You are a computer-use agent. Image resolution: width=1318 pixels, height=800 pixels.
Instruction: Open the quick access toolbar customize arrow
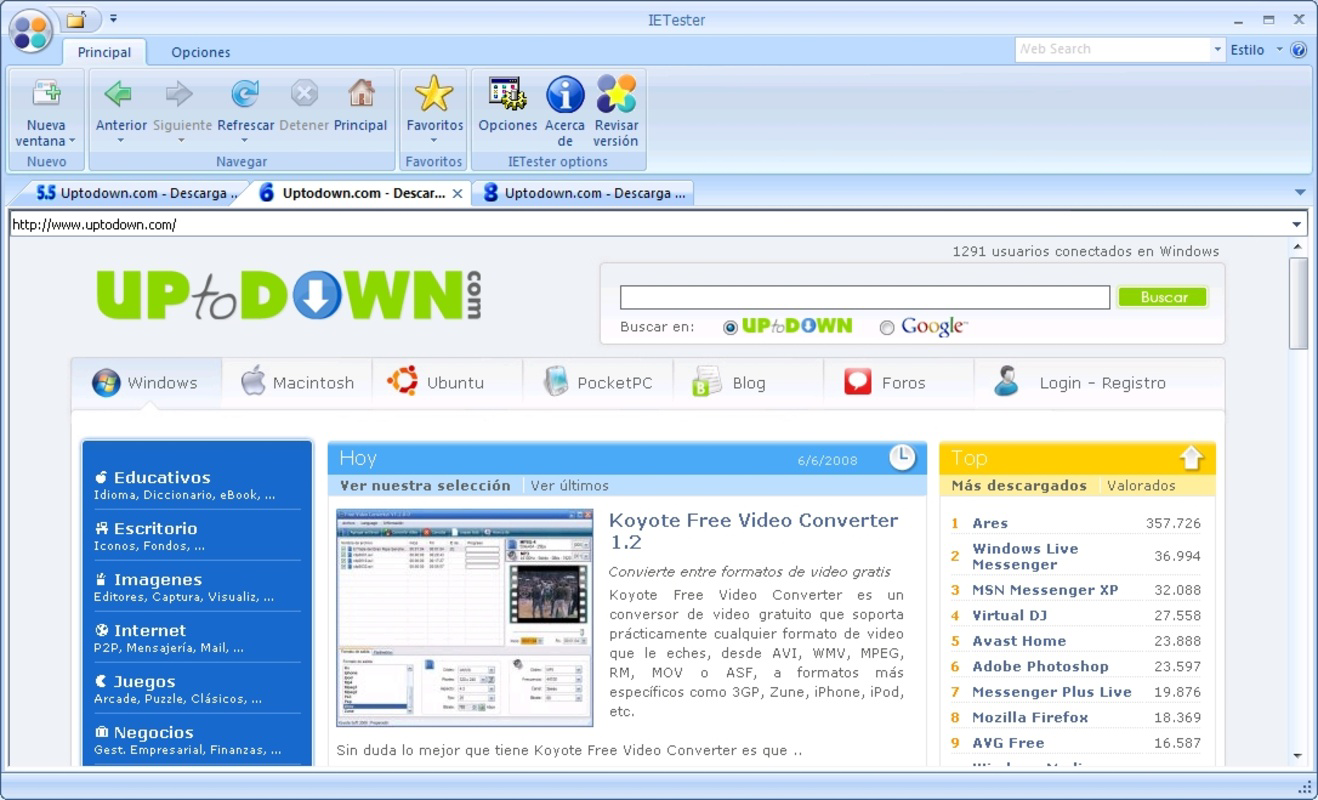click(113, 18)
